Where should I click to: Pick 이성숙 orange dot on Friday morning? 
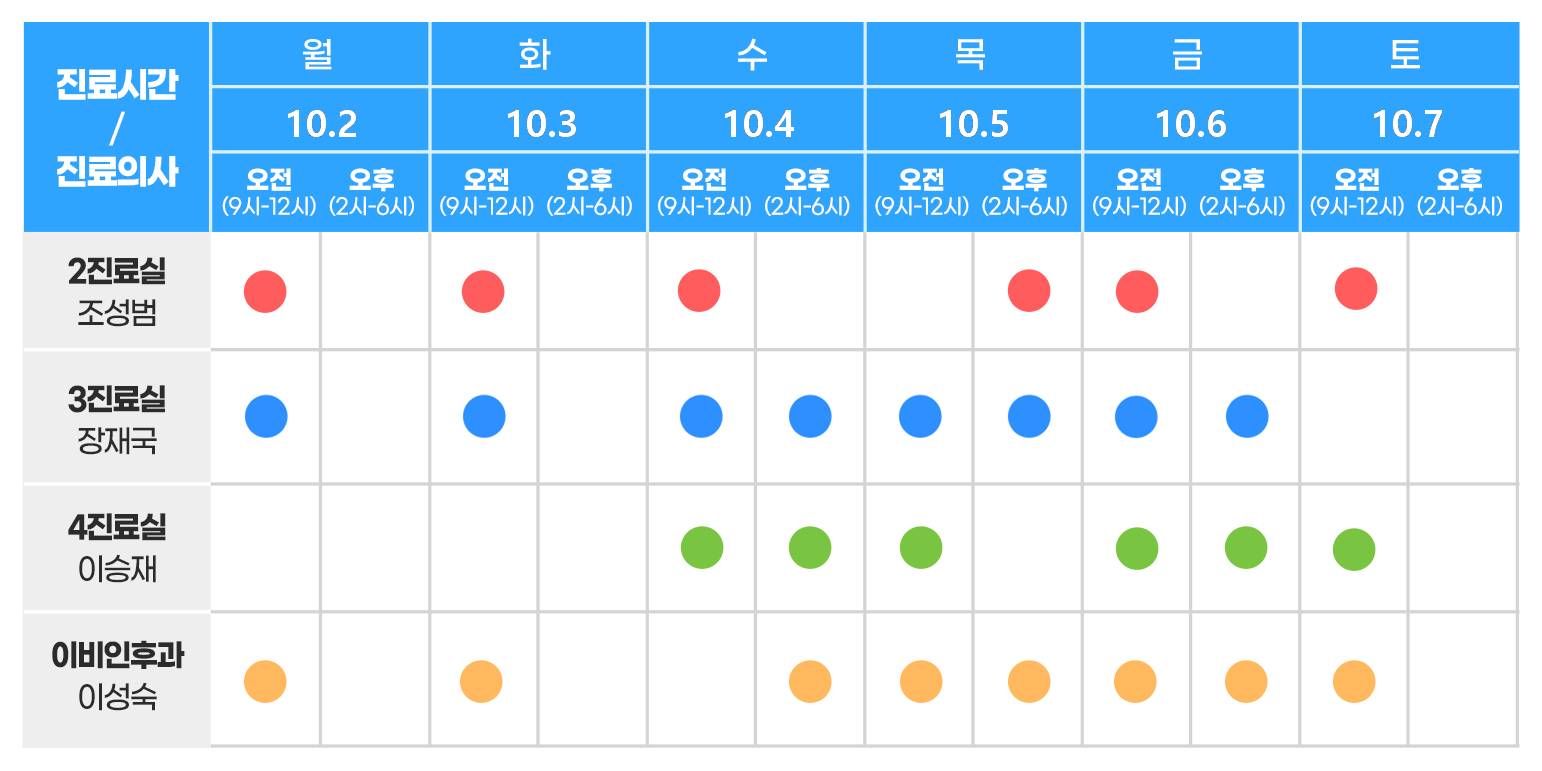point(1137,683)
